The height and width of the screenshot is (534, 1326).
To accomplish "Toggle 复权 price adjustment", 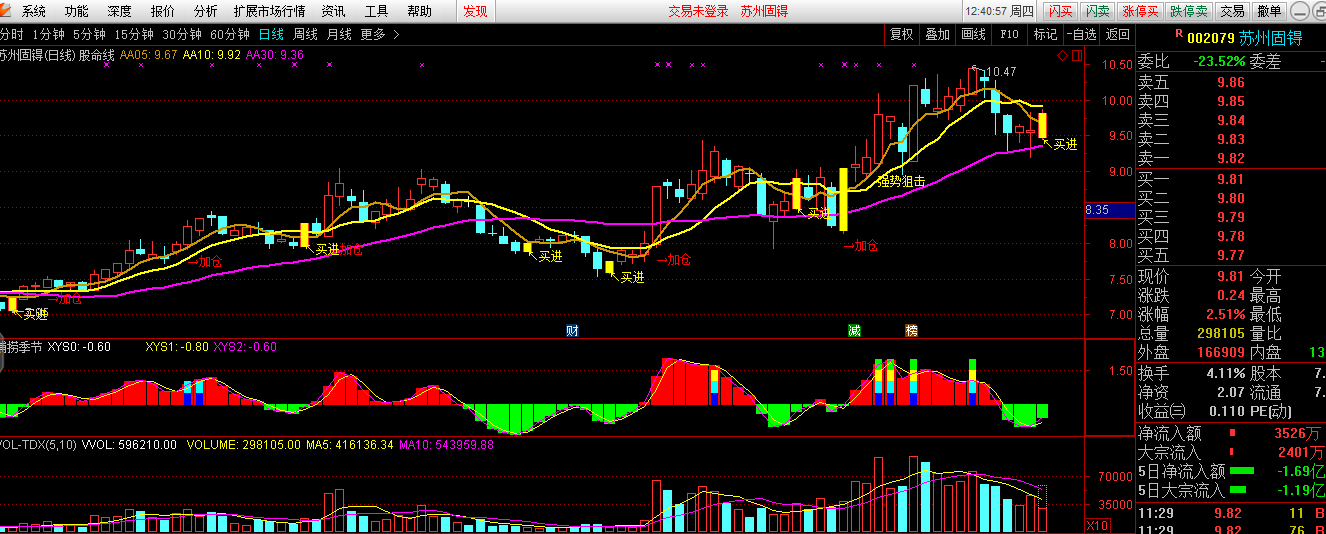I will pos(901,34).
